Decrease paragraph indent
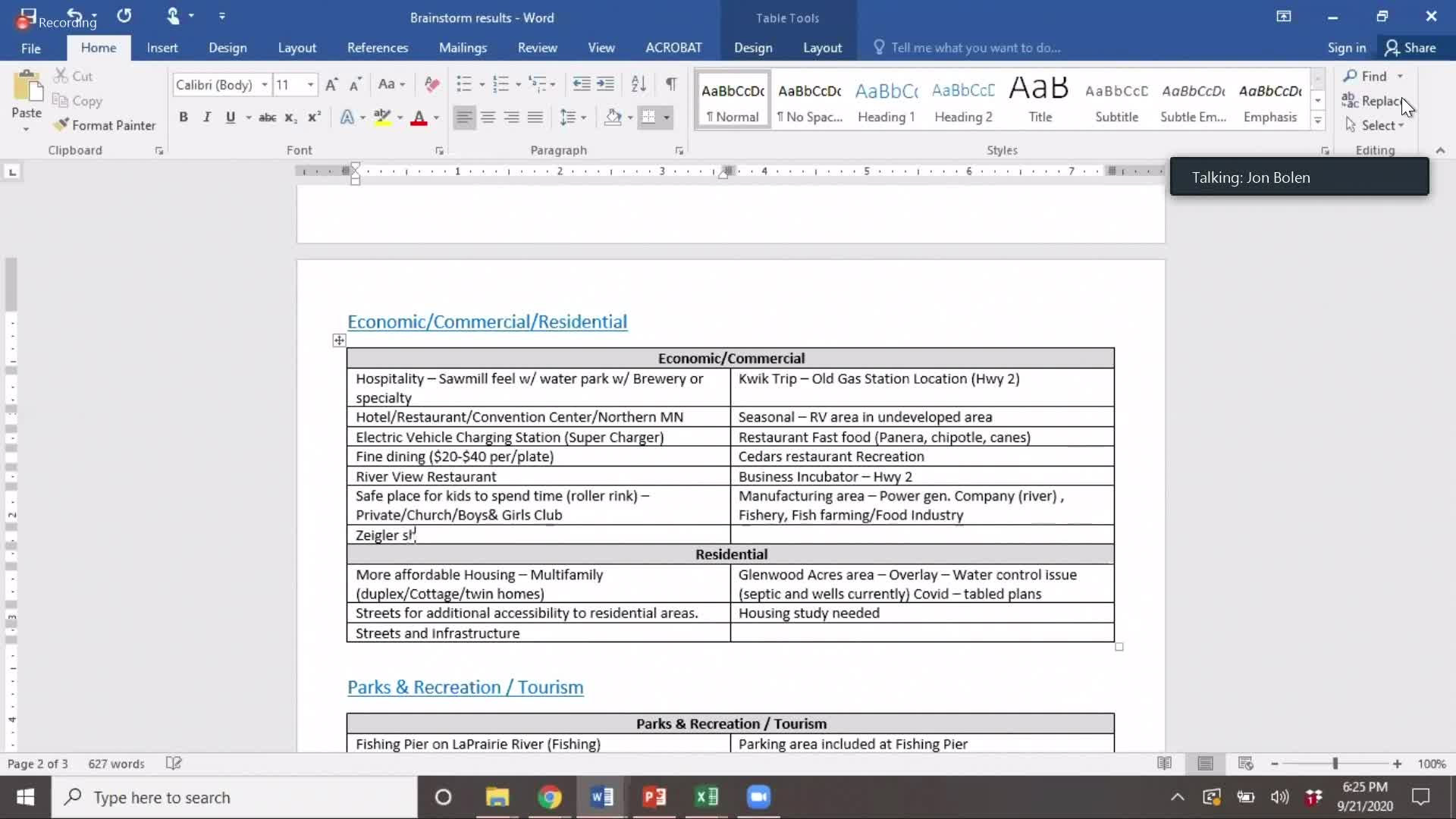The height and width of the screenshot is (819, 1456). pos(582,84)
